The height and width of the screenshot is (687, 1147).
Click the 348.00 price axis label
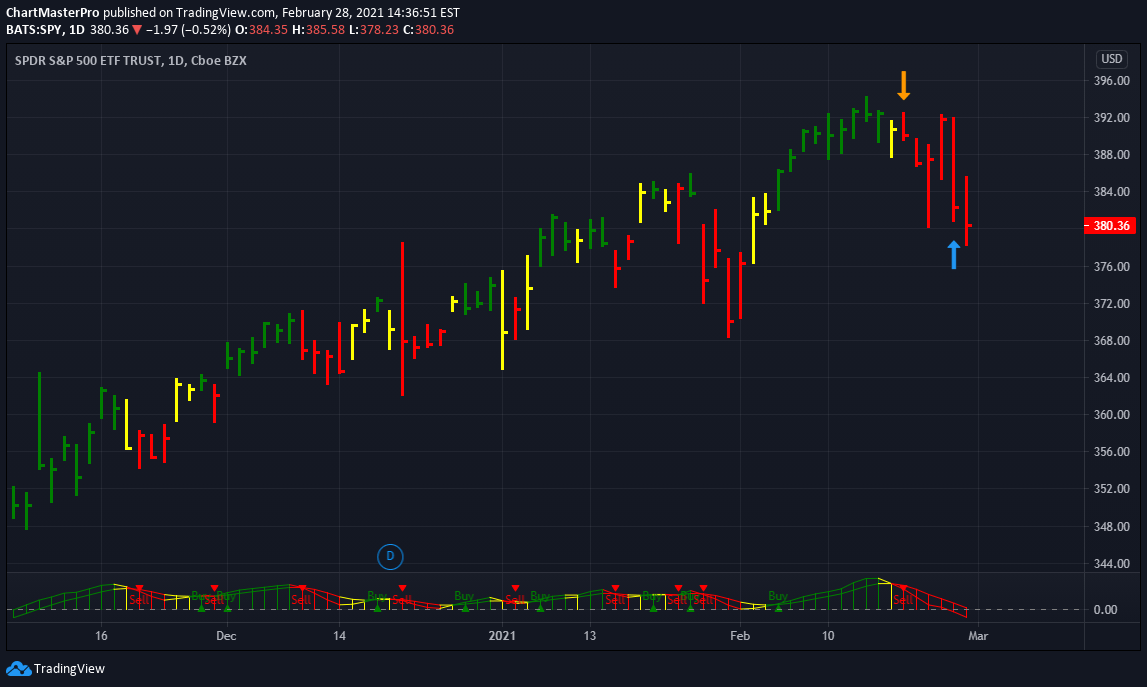[x=1111, y=527]
